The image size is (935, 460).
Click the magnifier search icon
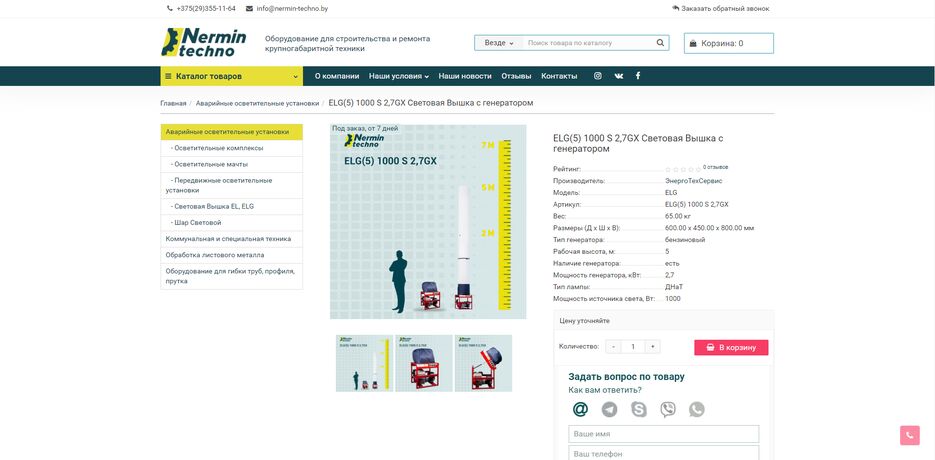pos(660,43)
